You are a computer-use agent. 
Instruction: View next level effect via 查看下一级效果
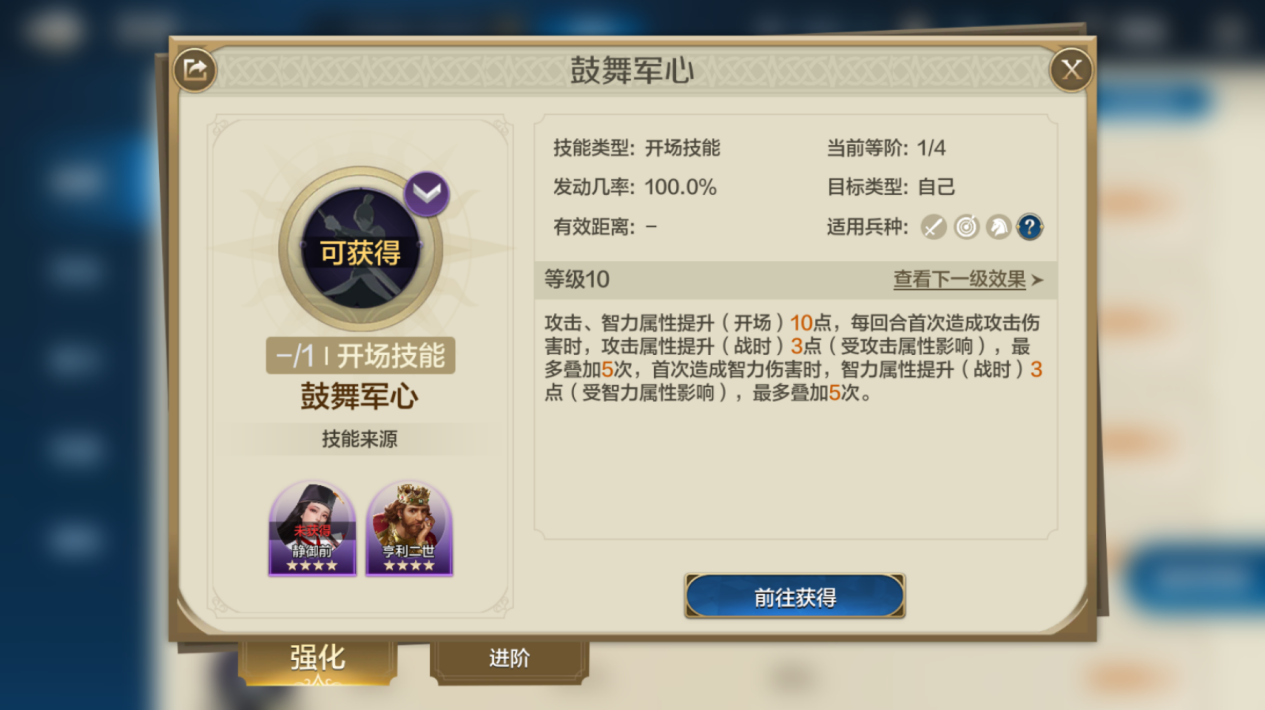point(959,280)
